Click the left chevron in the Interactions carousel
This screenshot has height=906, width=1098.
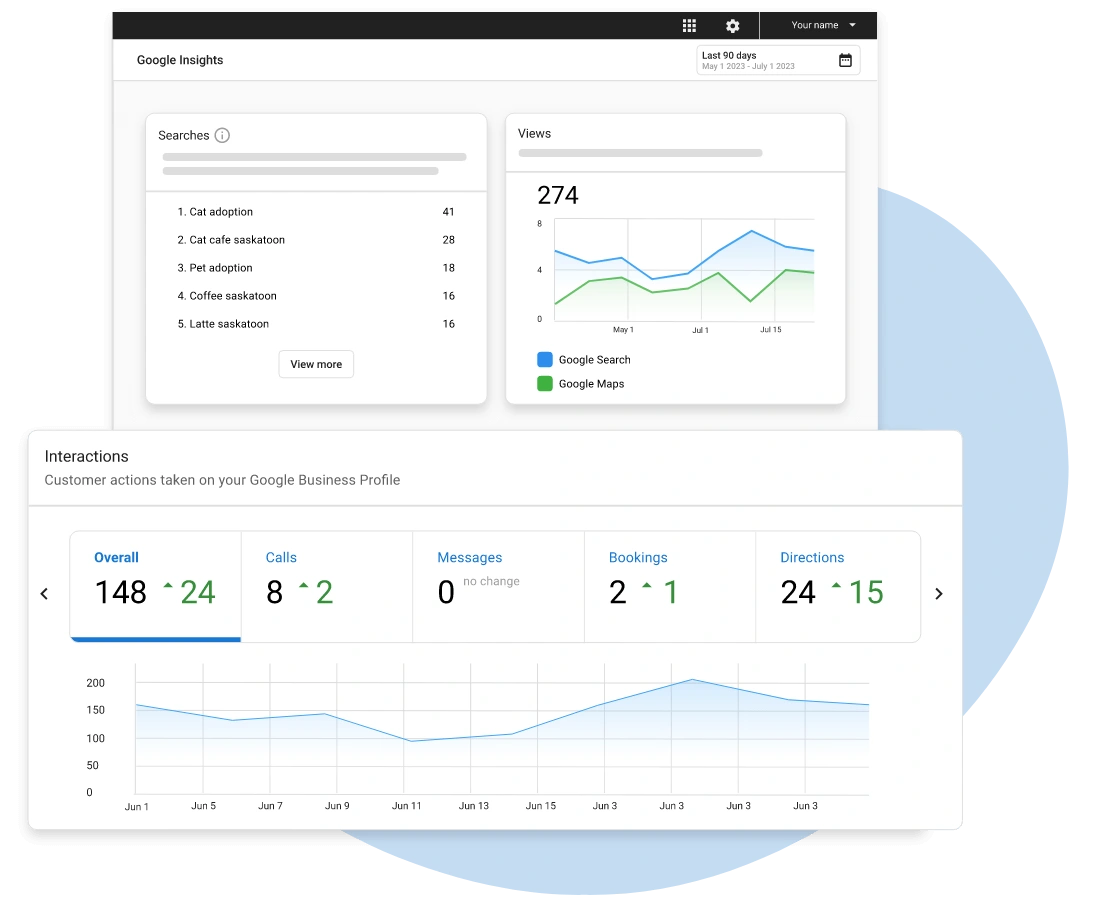44,593
